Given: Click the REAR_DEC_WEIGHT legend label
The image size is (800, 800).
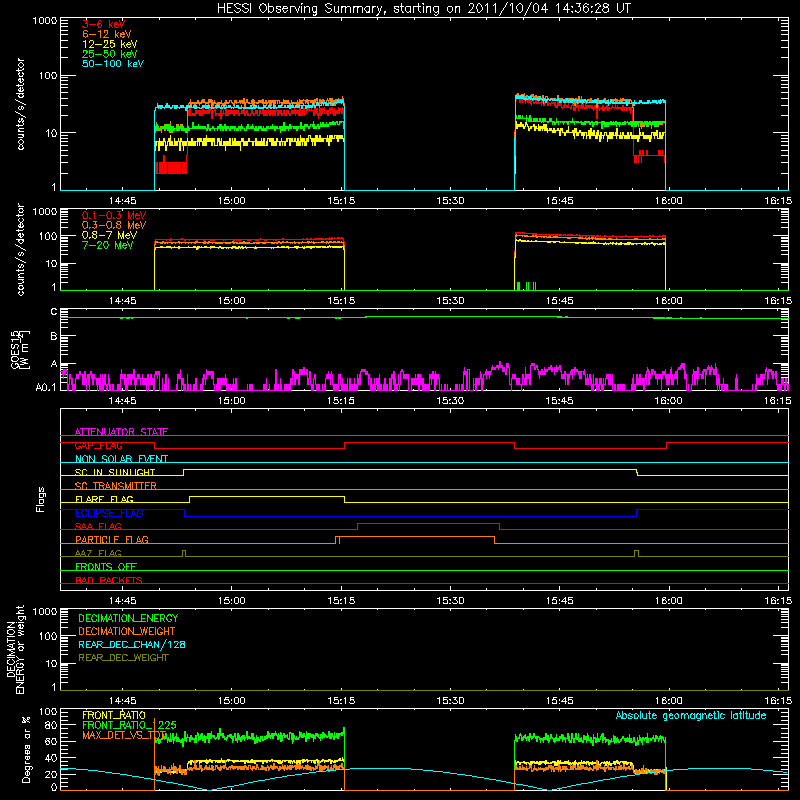Looking at the screenshot, I should pos(123,658).
